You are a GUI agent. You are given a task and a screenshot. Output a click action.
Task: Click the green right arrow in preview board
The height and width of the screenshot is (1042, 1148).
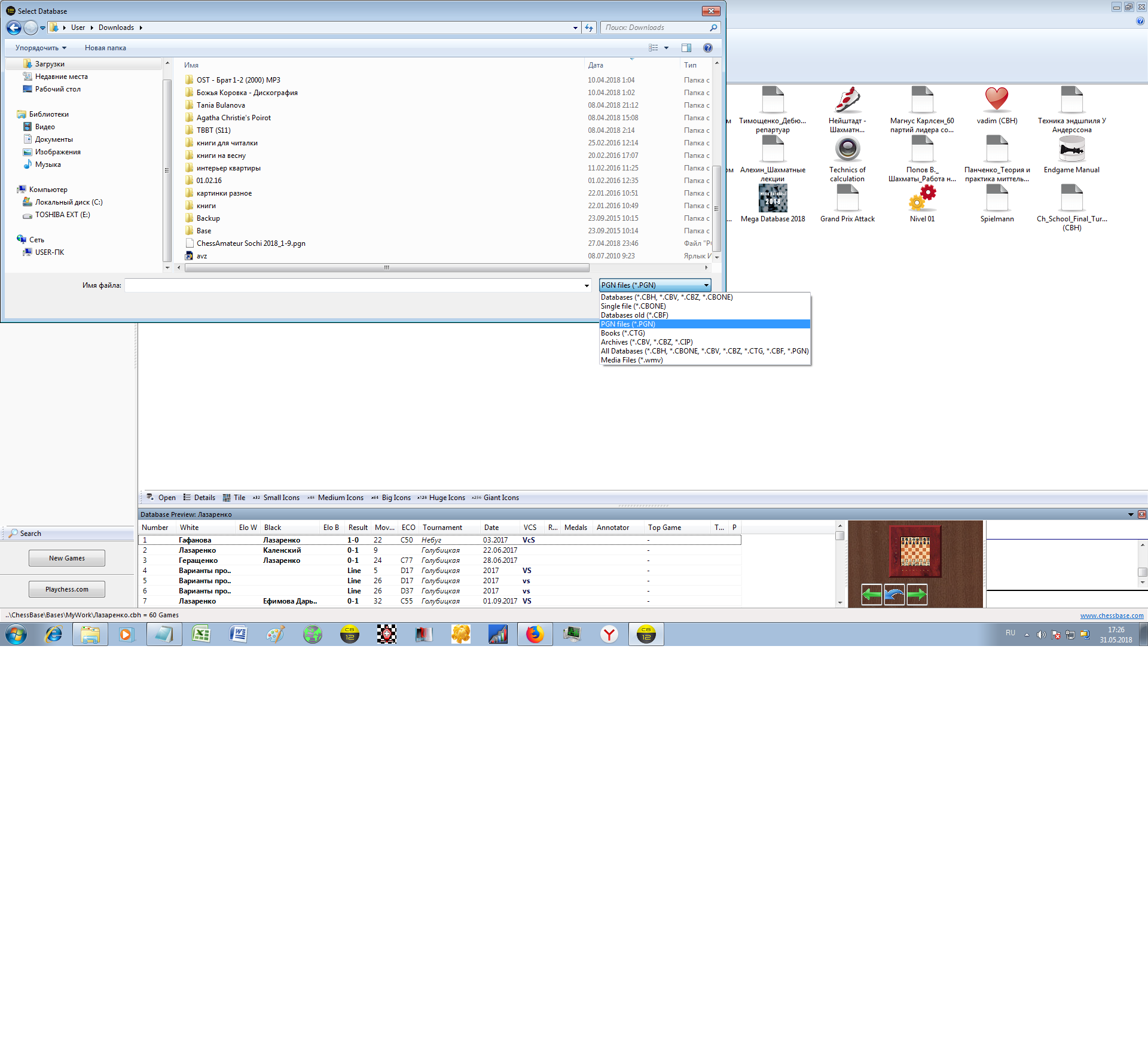point(917,595)
